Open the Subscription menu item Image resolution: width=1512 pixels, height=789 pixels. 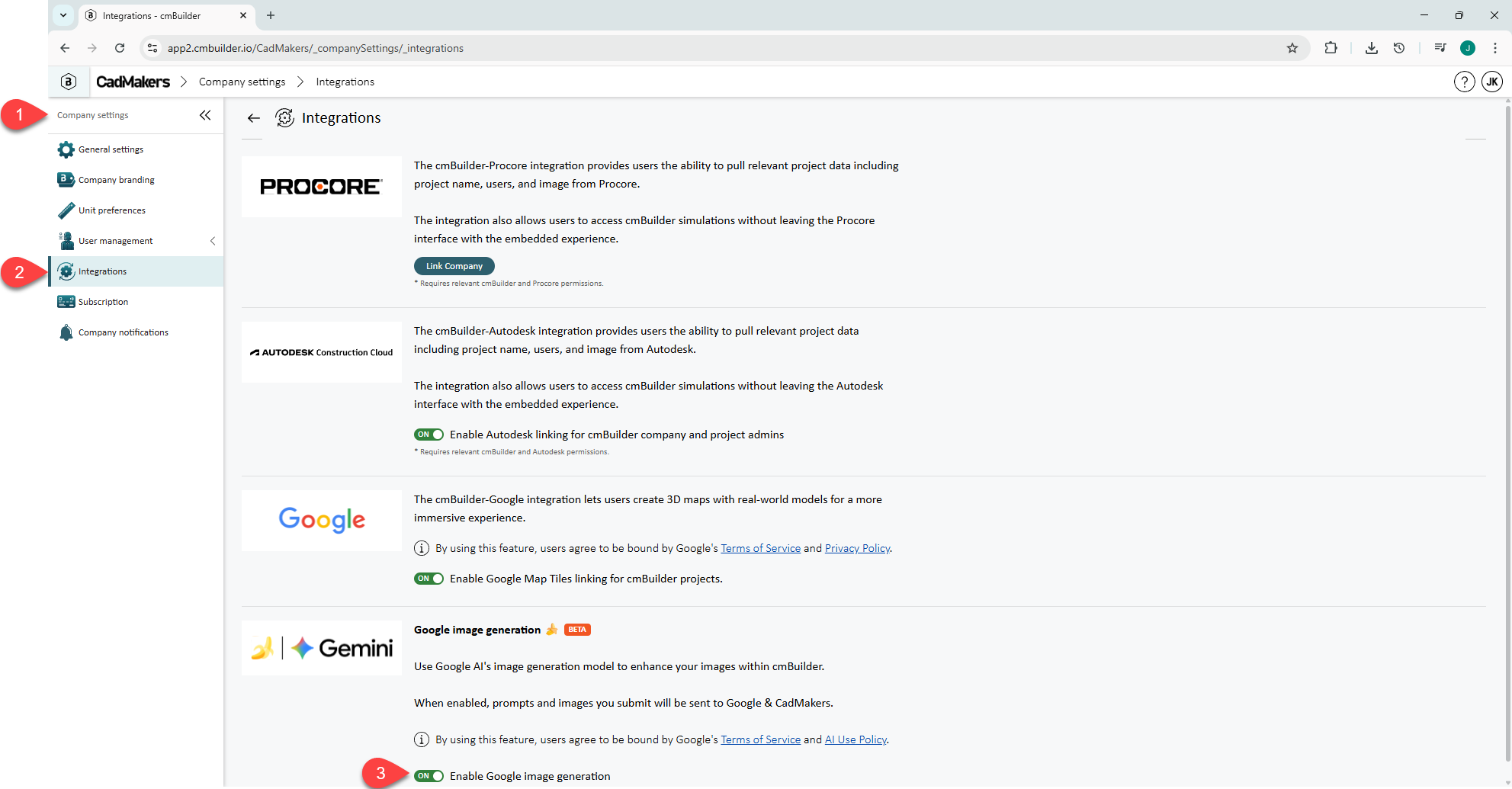[136, 302]
